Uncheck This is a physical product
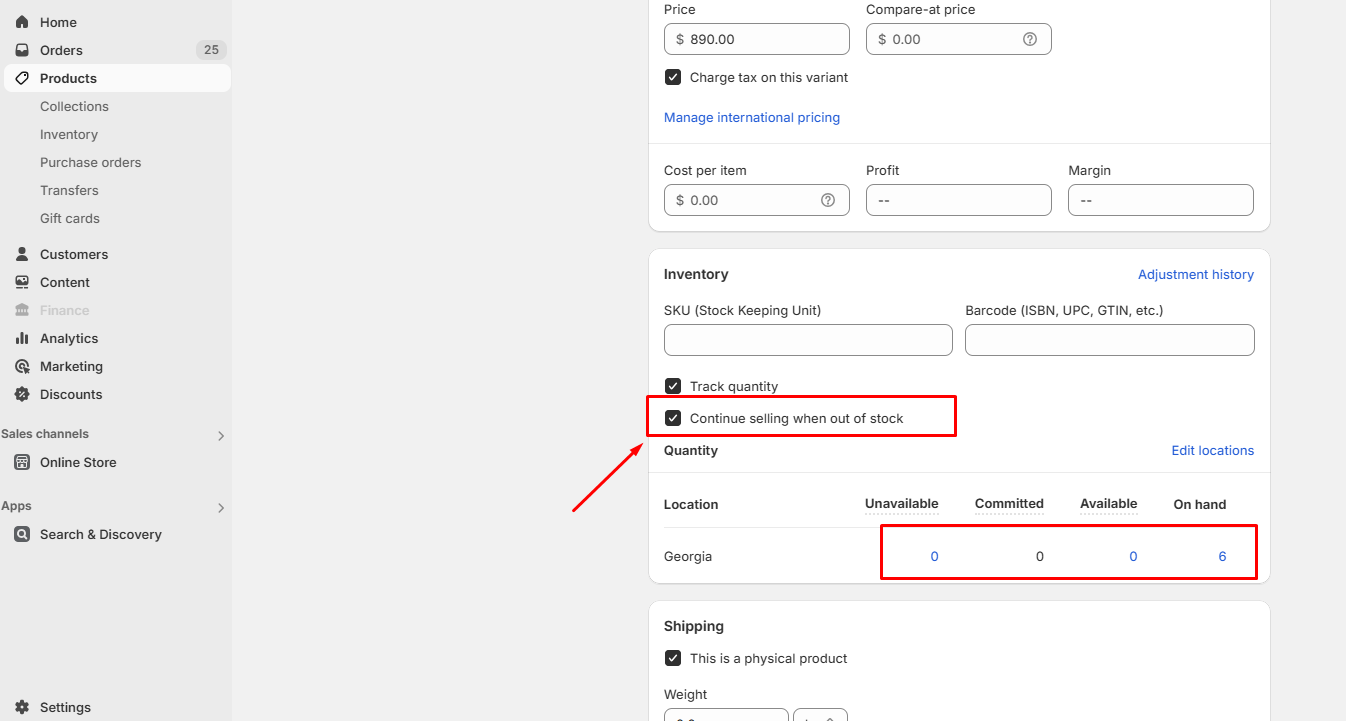 (673, 658)
